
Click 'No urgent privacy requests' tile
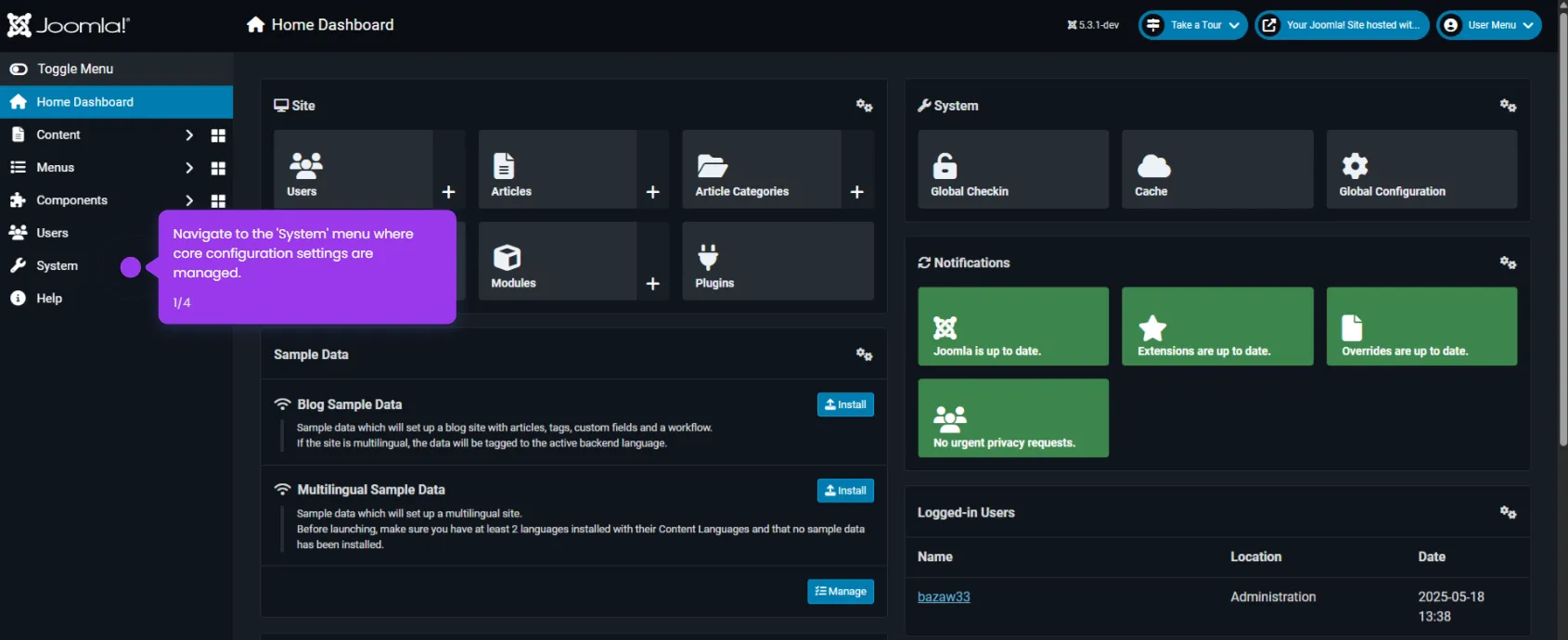1013,418
